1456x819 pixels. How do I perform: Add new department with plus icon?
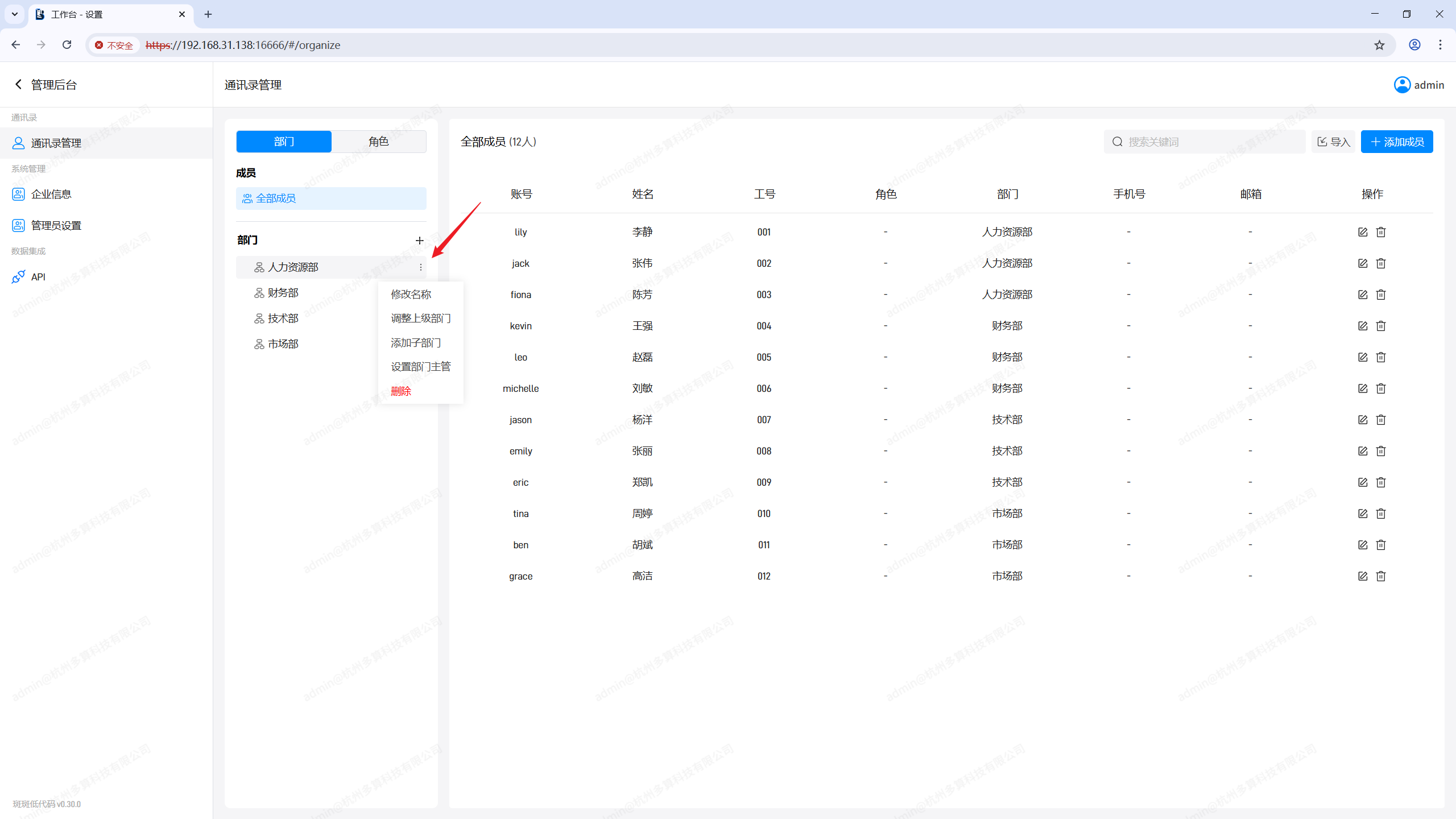pos(420,241)
